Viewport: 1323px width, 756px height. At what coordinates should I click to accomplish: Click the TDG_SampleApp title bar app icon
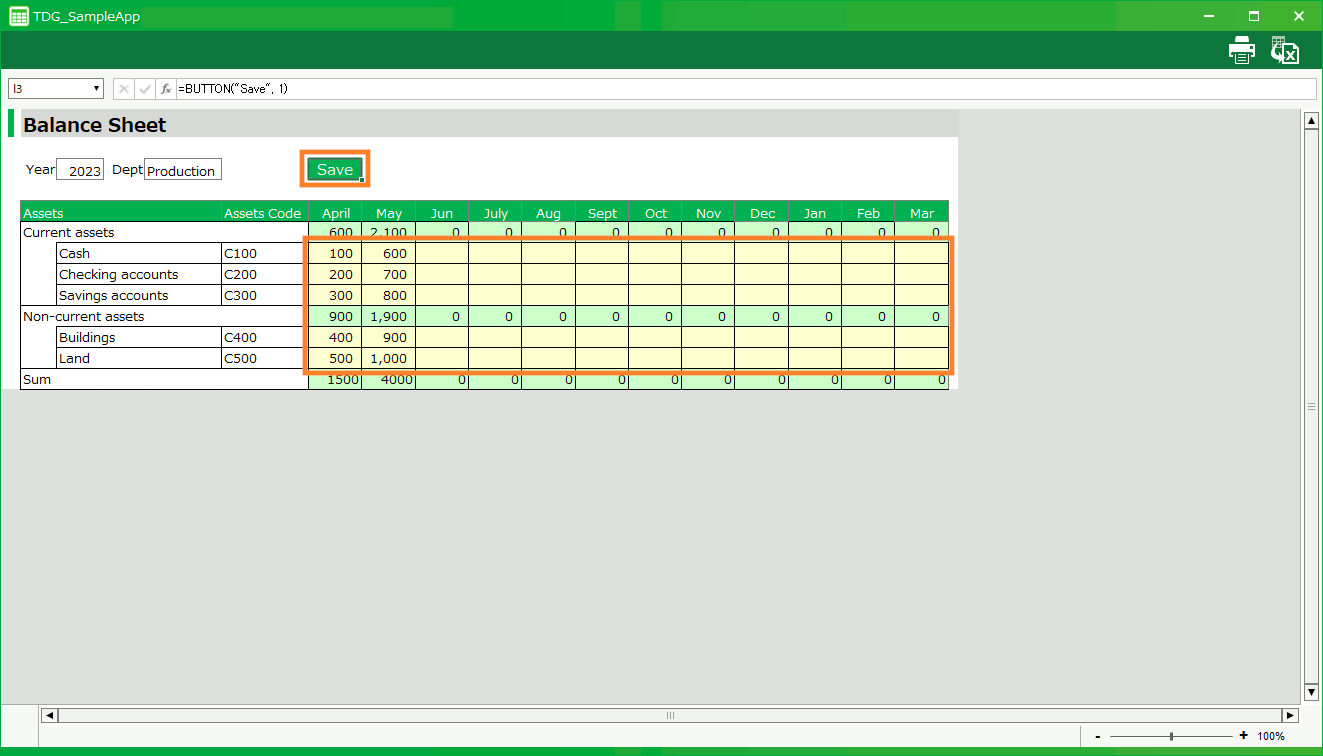pyautogui.click(x=18, y=16)
